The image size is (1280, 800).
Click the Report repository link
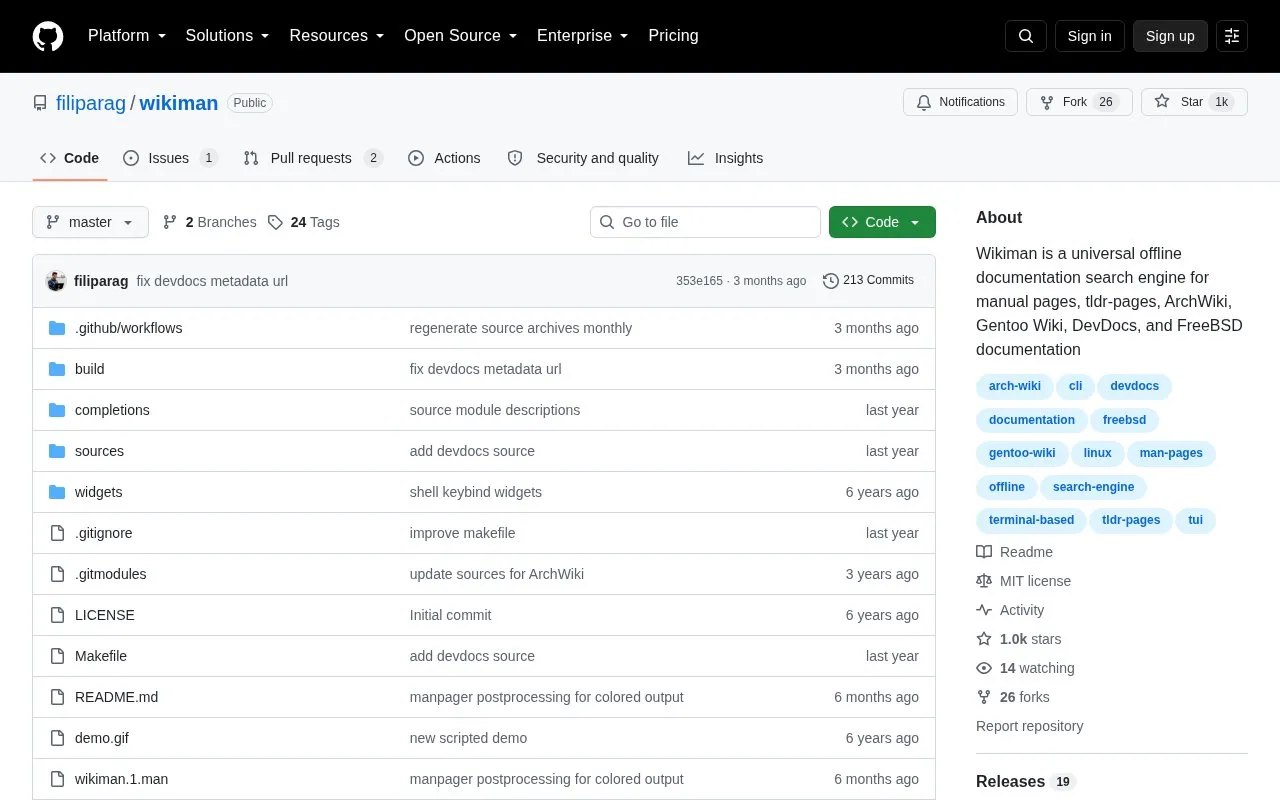[1029, 726]
